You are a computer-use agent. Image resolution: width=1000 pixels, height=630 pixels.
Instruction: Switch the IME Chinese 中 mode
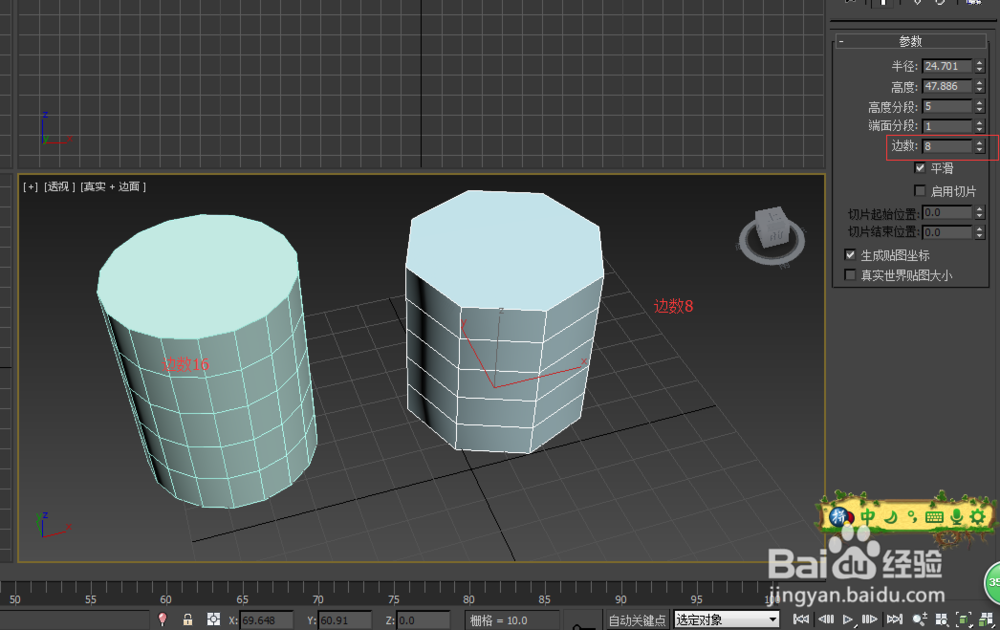868,516
